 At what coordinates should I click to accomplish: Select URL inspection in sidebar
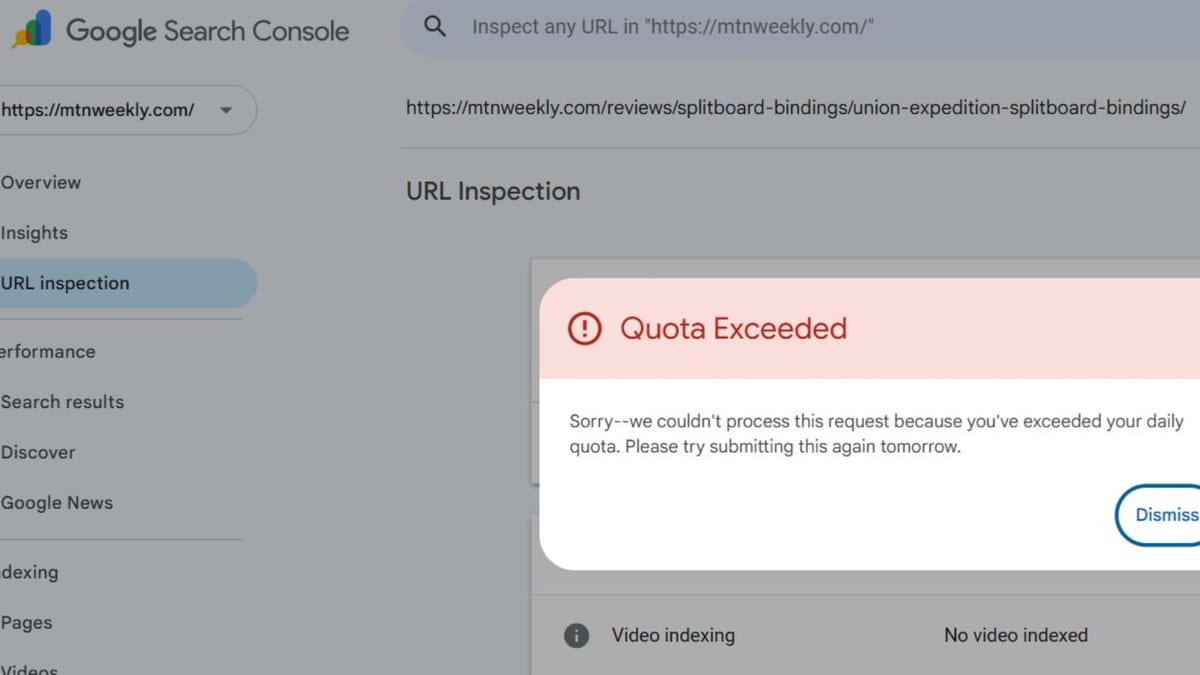(x=65, y=283)
